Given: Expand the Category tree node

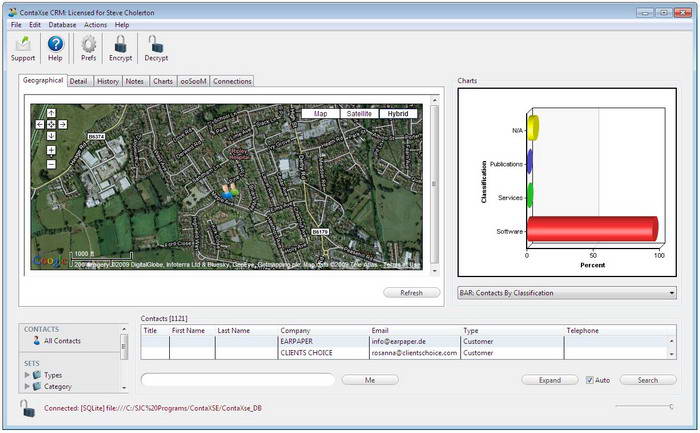Looking at the screenshot, I should pos(27,386).
